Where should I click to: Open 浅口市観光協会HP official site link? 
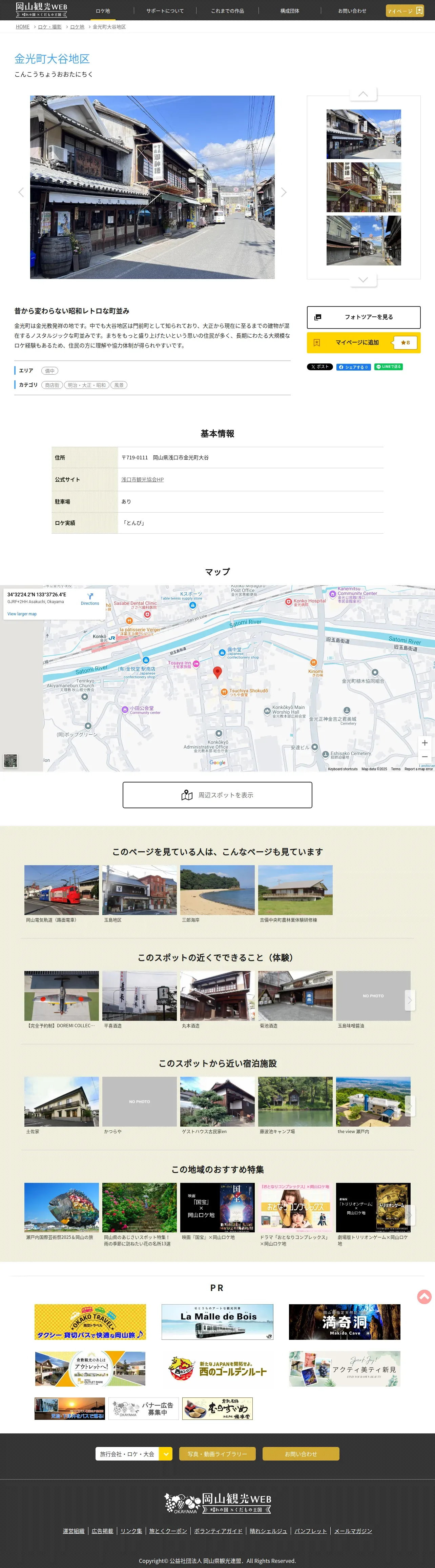(142, 480)
